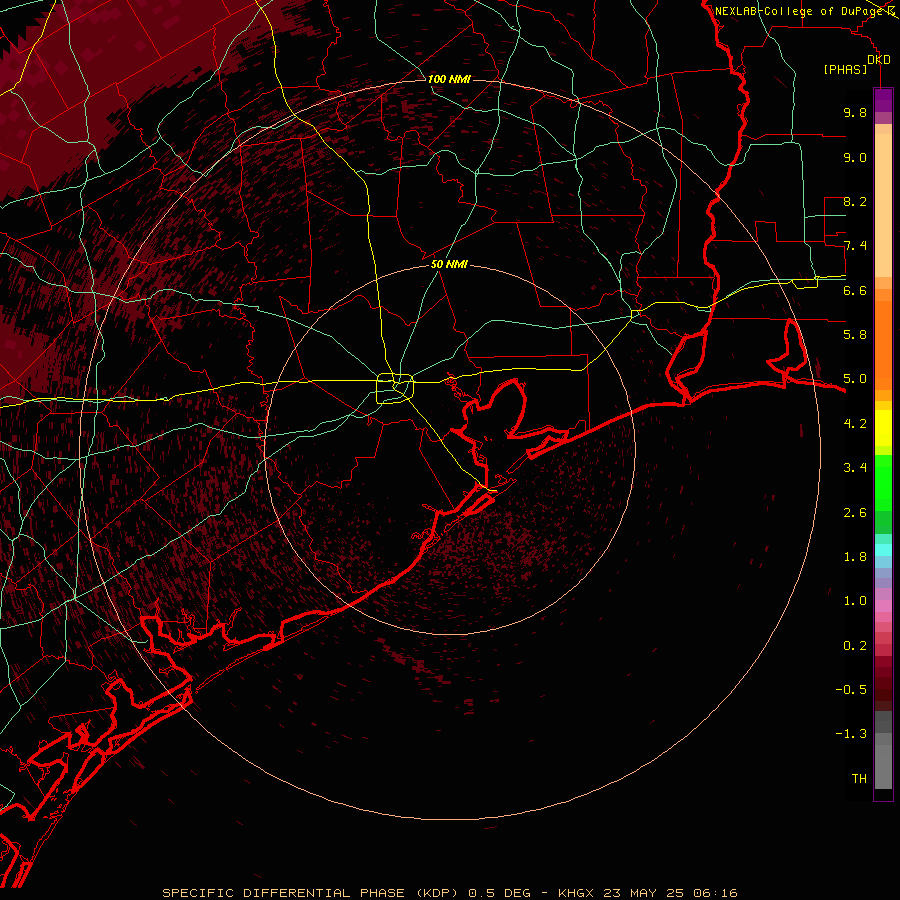
Task: Click the 1.0 scale label
Action: tap(855, 601)
